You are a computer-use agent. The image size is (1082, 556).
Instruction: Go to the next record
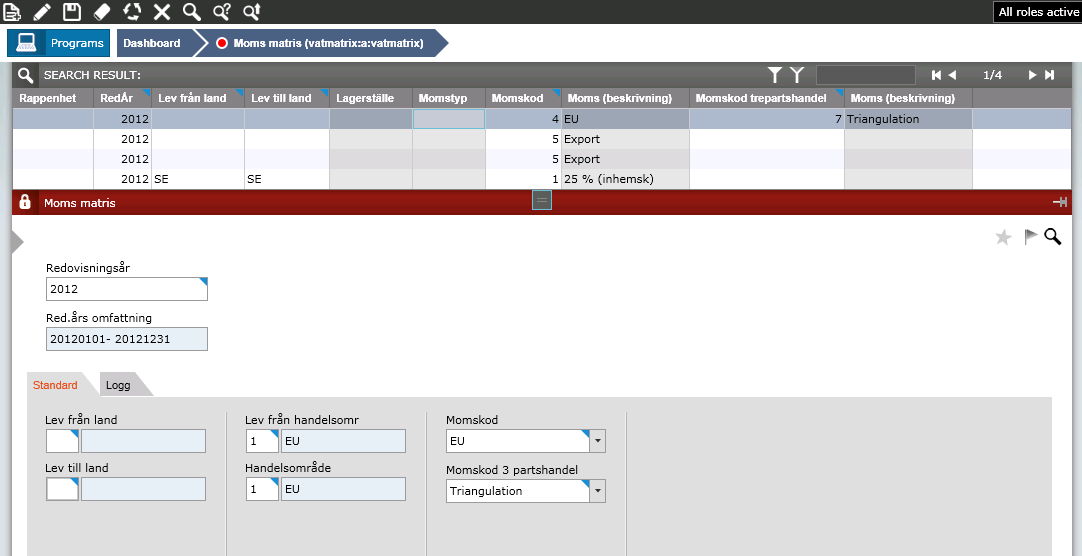click(1033, 75)
